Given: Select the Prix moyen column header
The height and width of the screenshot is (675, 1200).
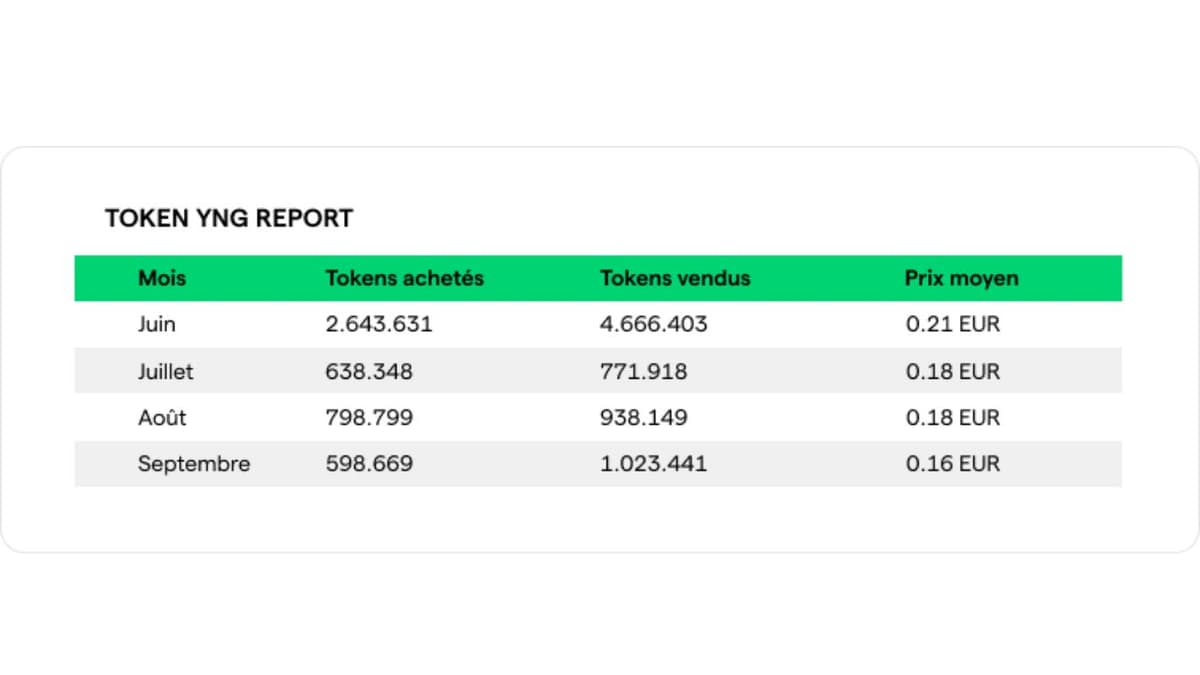Looking at the screenshot, I should point(961,278).
